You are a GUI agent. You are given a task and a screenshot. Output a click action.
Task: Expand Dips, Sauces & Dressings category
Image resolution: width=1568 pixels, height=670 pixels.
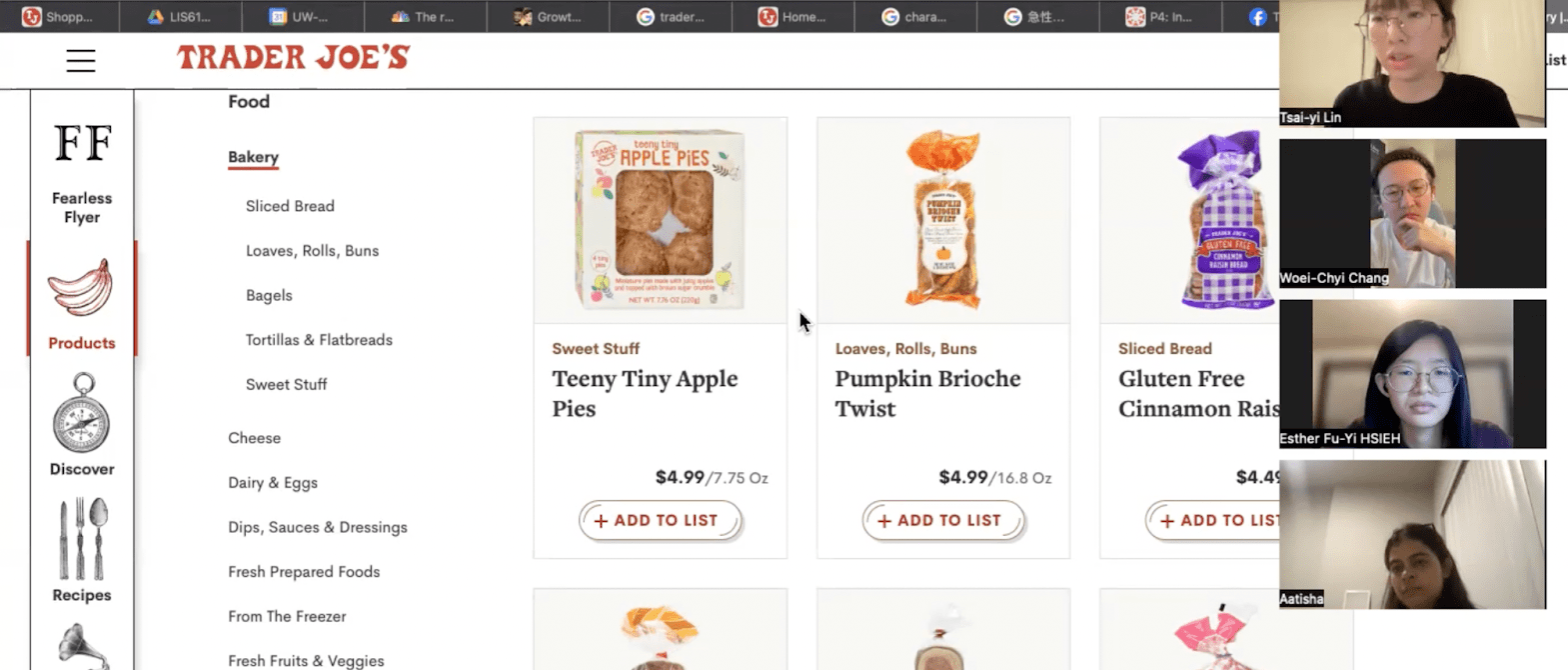pos(318,527)
